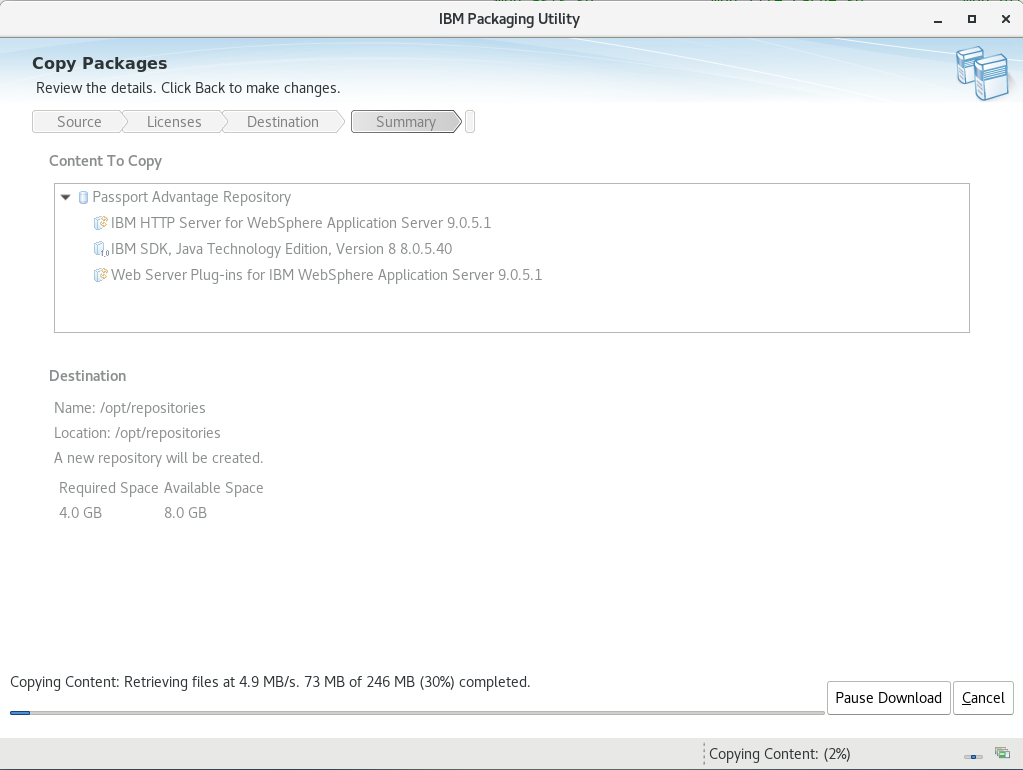
Task: Click the small status bar progress indicator
Action: 973,757
